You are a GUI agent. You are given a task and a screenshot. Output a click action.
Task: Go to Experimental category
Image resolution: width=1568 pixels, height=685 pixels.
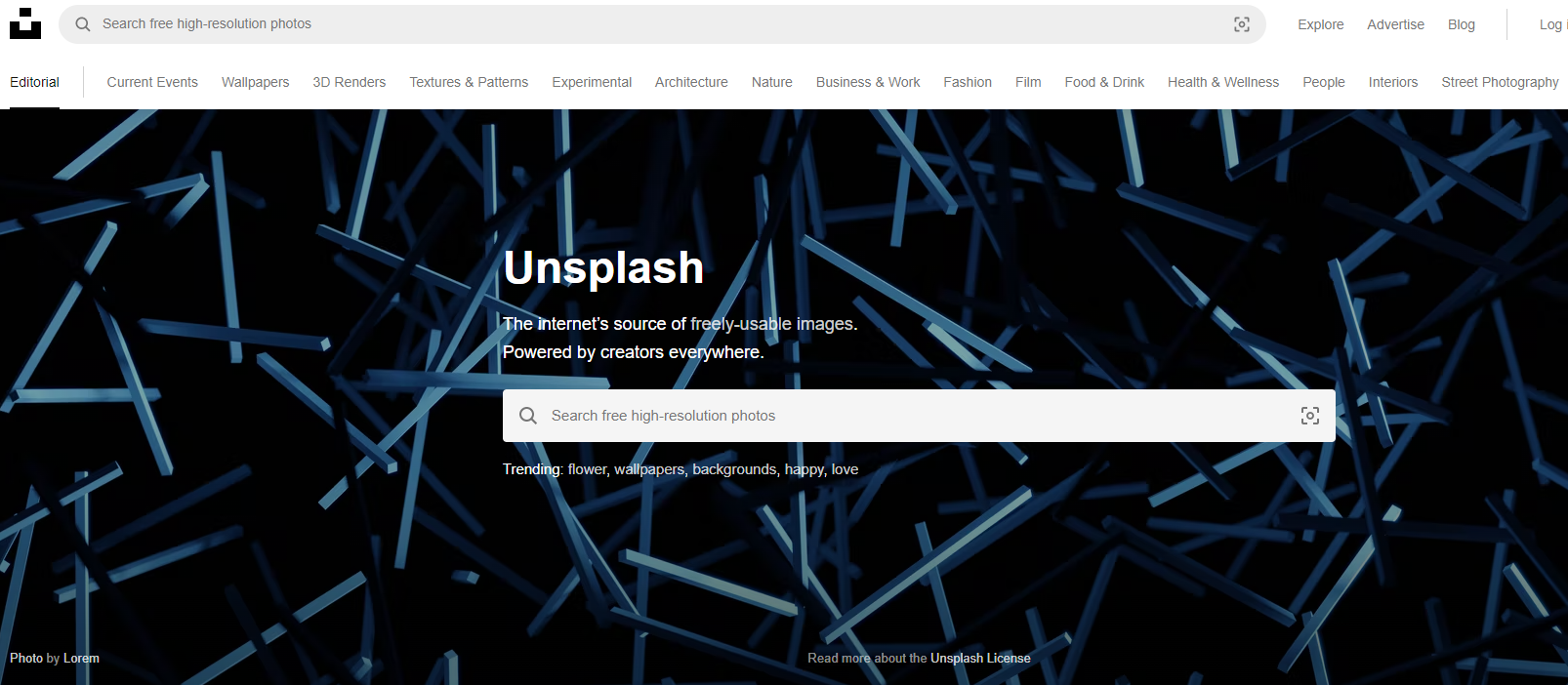tap(592, 82)
